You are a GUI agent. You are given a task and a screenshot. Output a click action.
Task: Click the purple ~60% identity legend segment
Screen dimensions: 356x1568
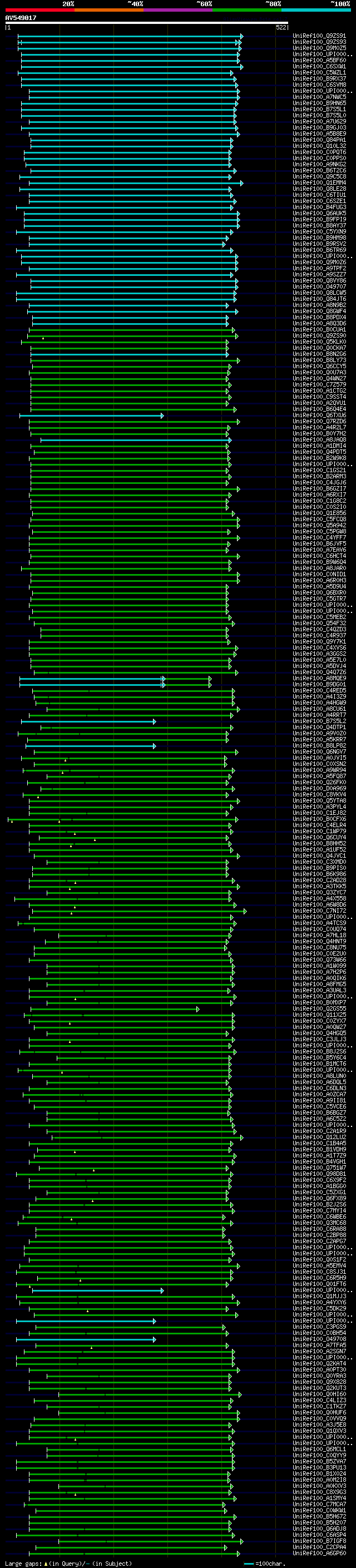179,10
